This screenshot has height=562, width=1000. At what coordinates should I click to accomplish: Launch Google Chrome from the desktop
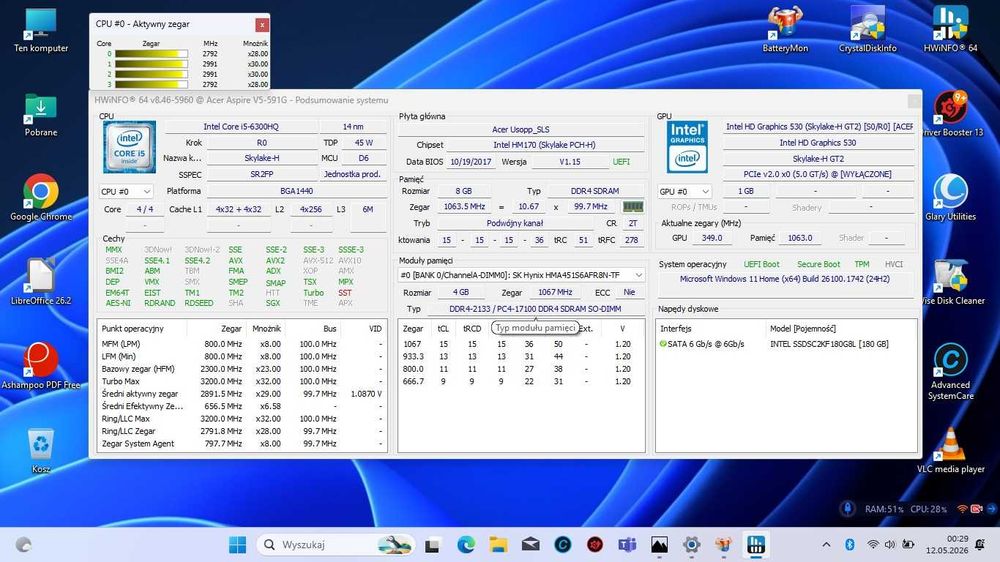tap(41, 198)
